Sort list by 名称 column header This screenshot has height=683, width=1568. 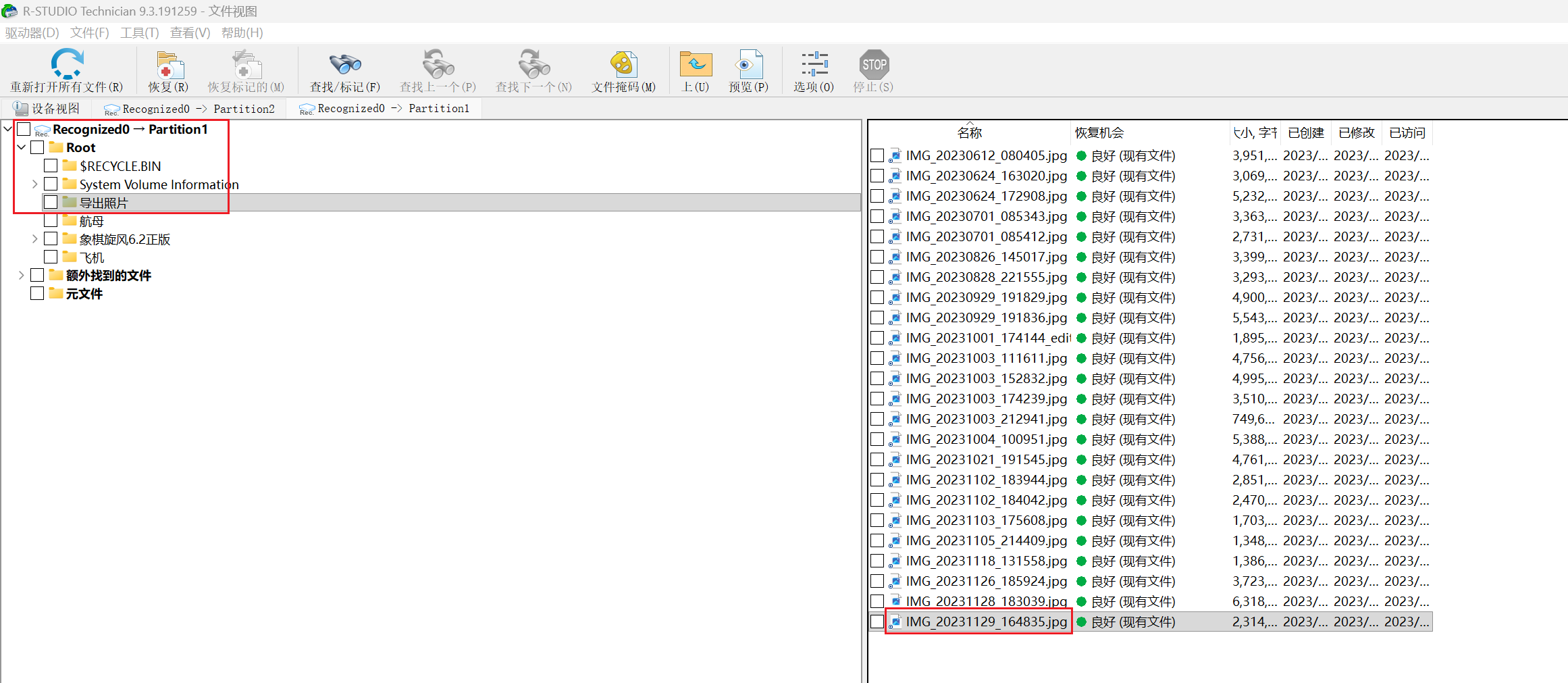coord(969,133)
